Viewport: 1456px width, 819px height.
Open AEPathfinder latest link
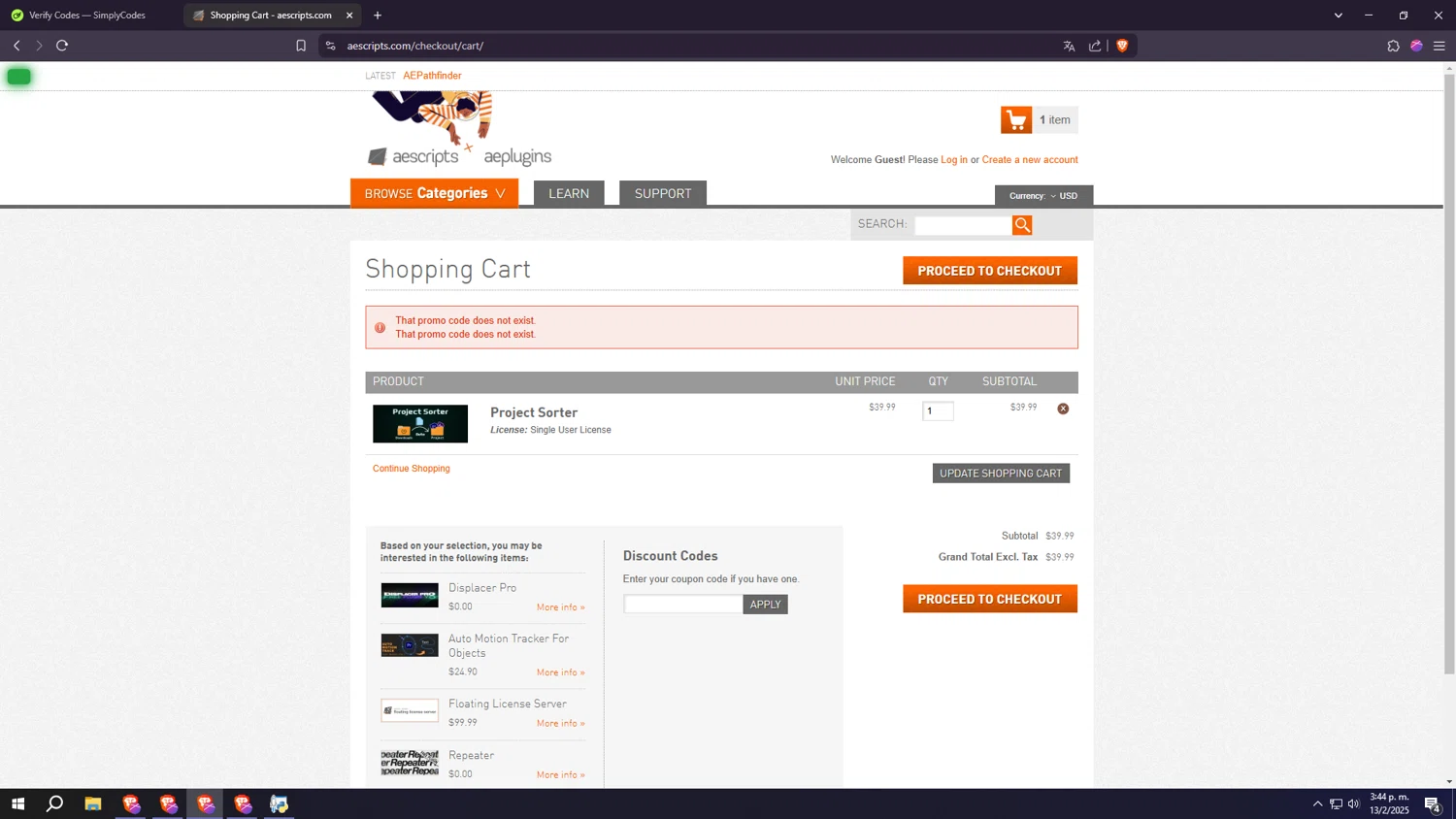click(432, 76)
